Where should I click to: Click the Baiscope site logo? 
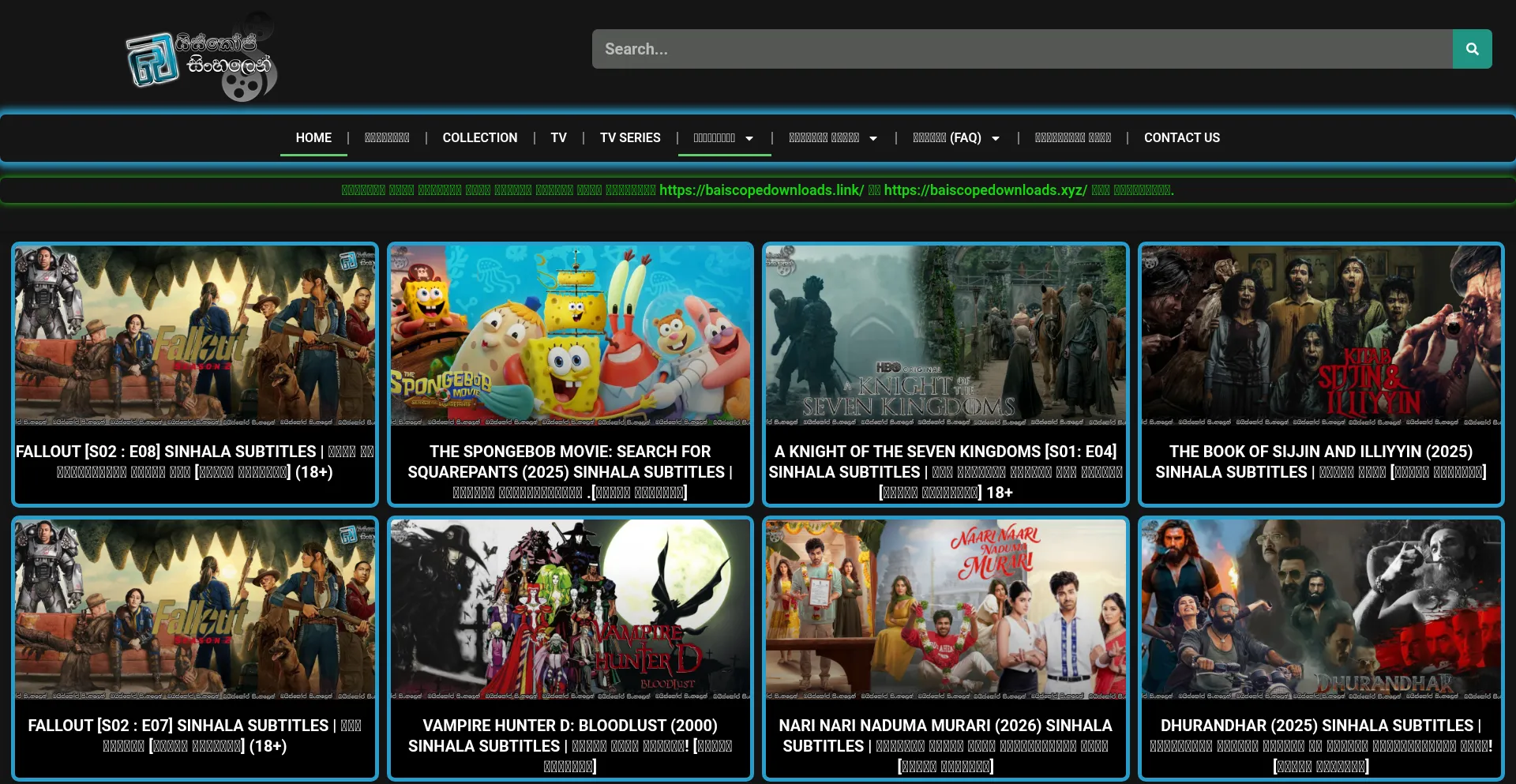(202, 57)
